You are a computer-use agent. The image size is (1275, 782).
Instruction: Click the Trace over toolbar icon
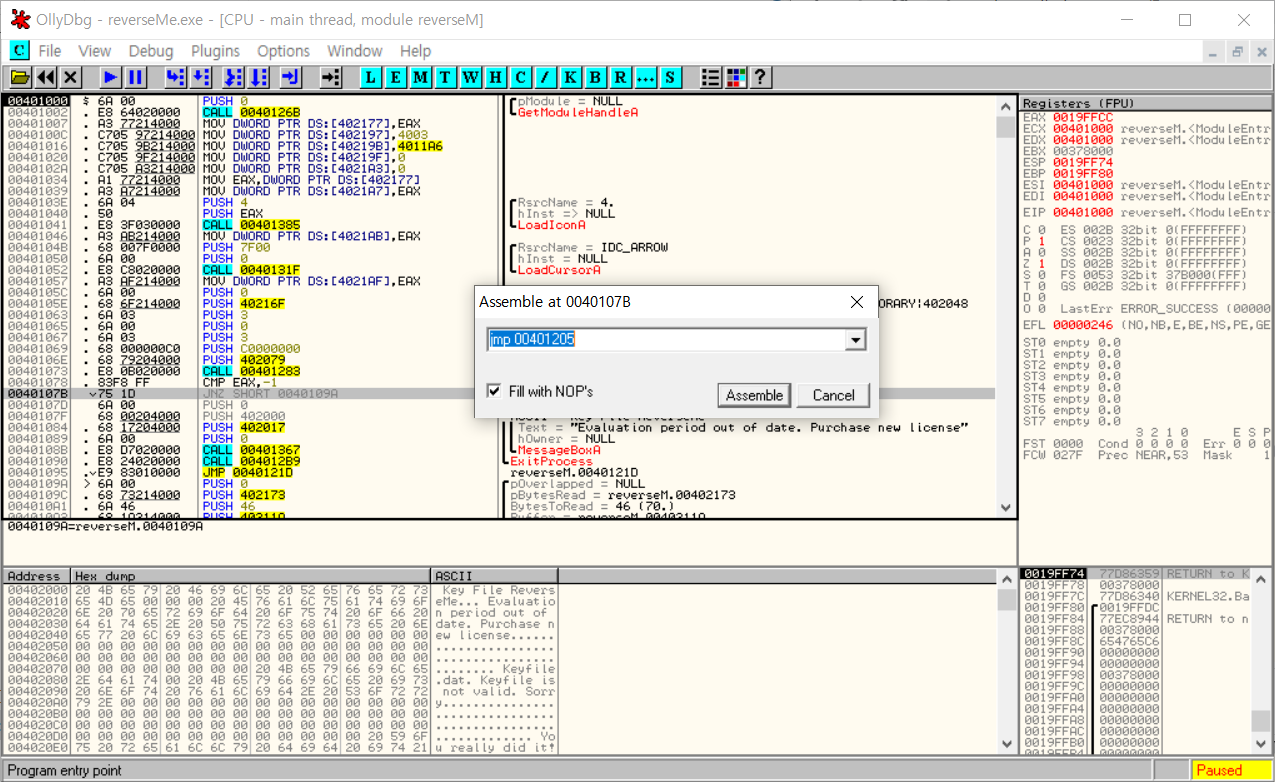(258, 77)
